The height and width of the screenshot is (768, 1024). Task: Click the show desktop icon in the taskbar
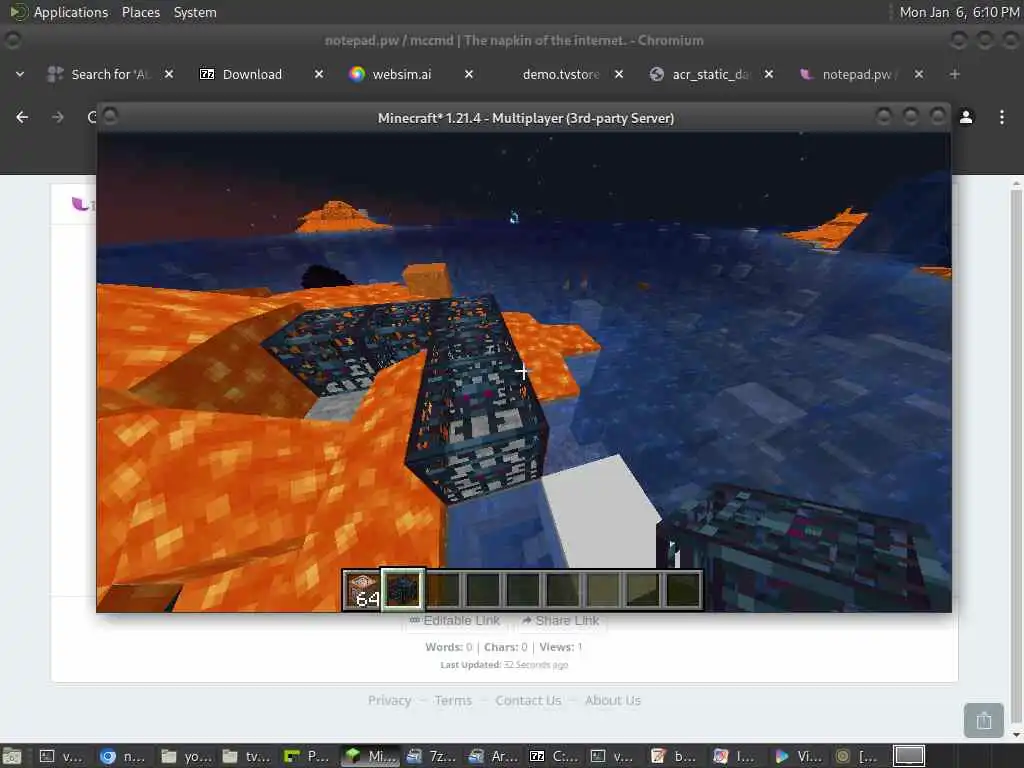12,756
